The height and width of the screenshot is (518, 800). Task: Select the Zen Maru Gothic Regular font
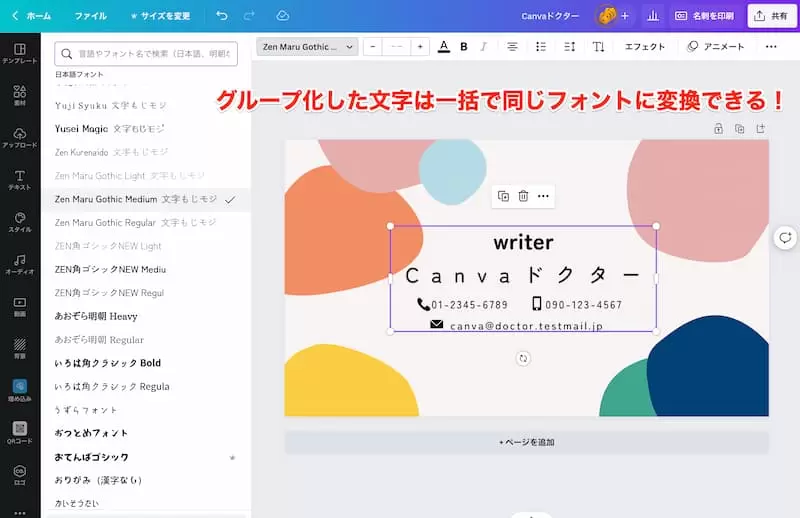(x=145, y=223)
